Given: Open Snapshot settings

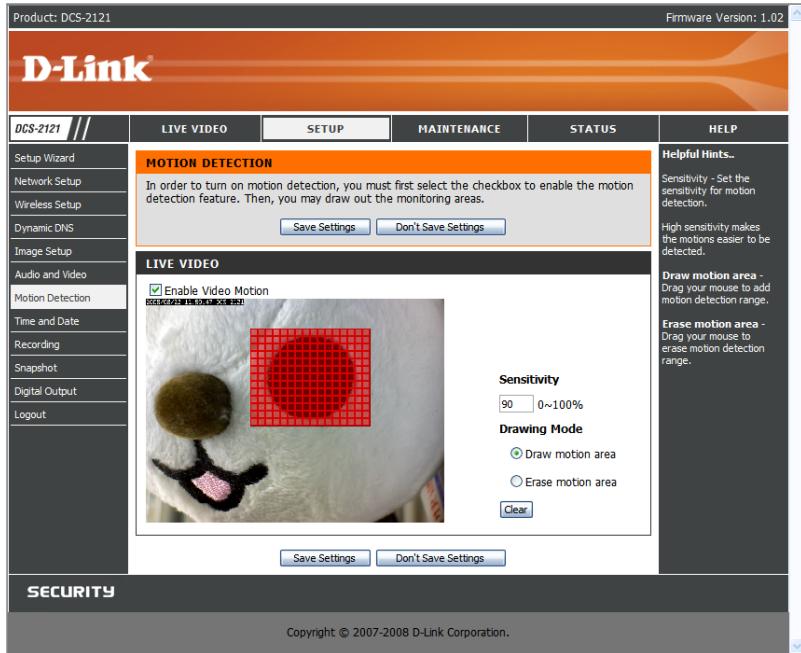Looking at the screenshot, I should click(68, 367).
